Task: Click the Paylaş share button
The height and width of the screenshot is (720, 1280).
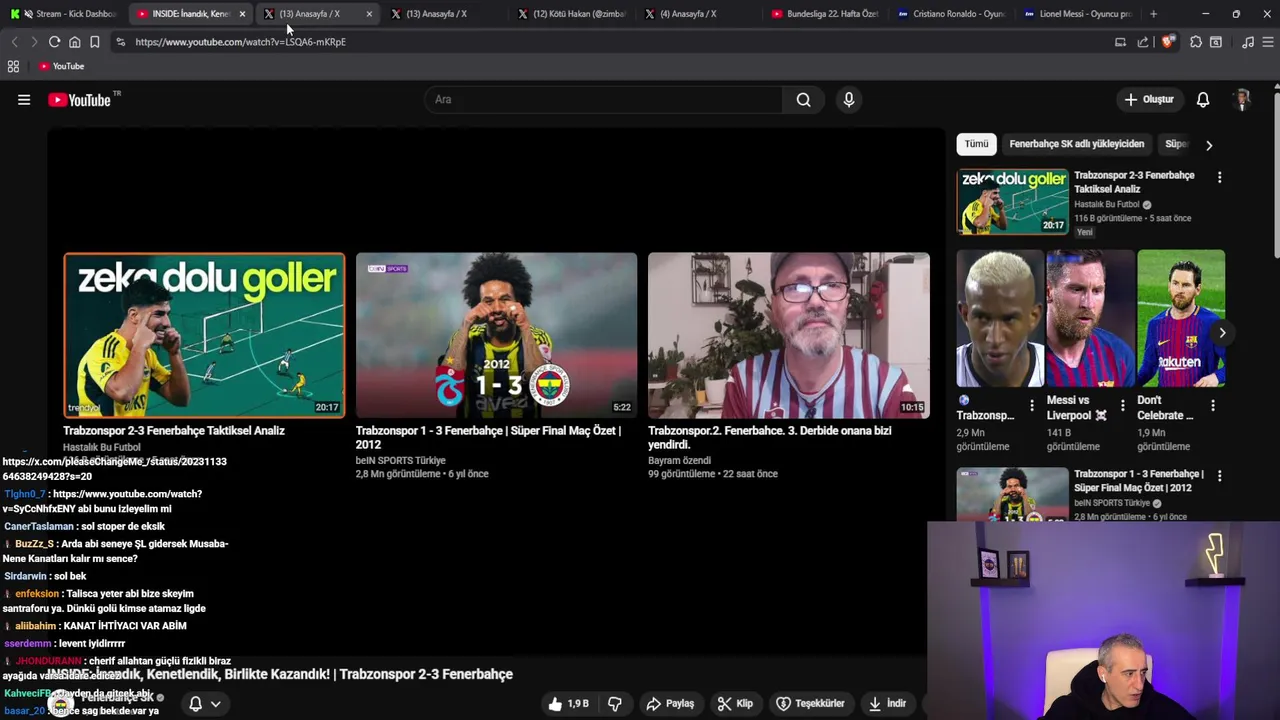Action: [670, 704]
